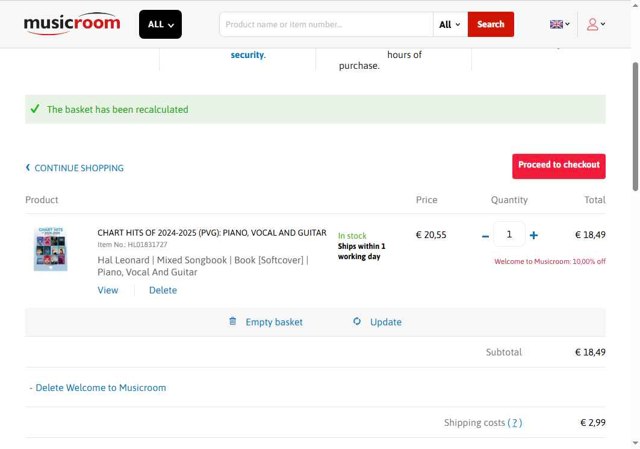Delete the Chart Hits item from basket
Viewport: 640px width, 449px height.
pos(163,290)
